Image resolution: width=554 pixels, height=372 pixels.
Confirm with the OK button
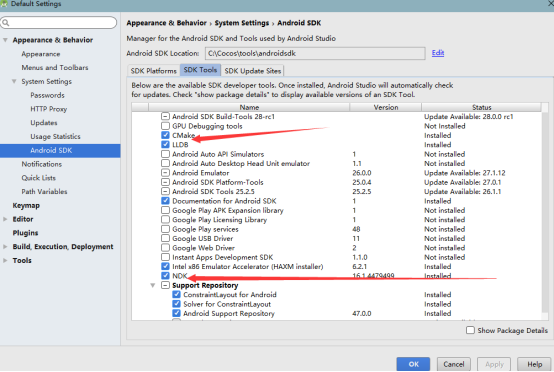[x=413, y=364]
